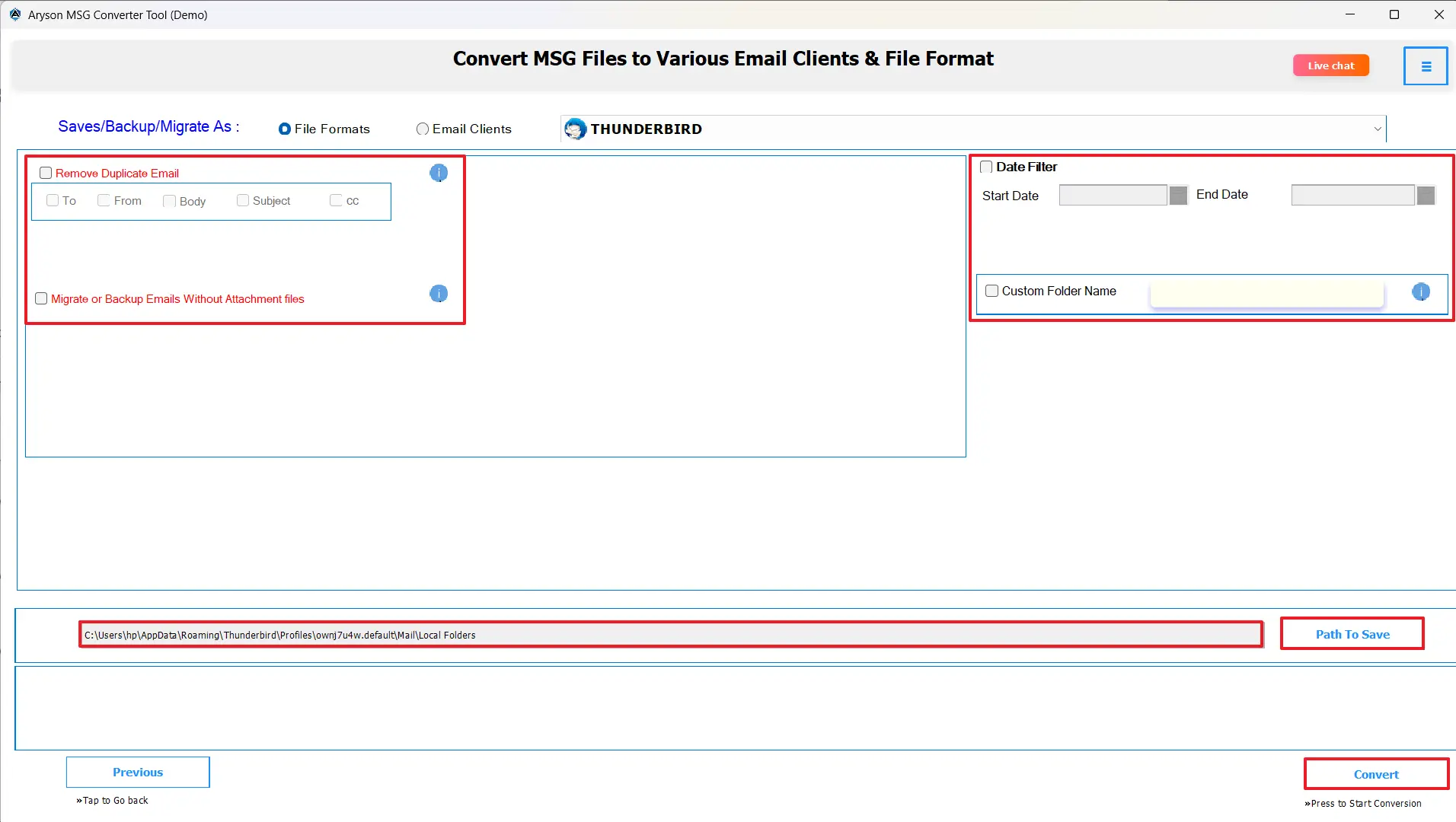1456x822 pixels.
Task: Show info icon for Custom Folder Name
Action: pos(1421,292)
